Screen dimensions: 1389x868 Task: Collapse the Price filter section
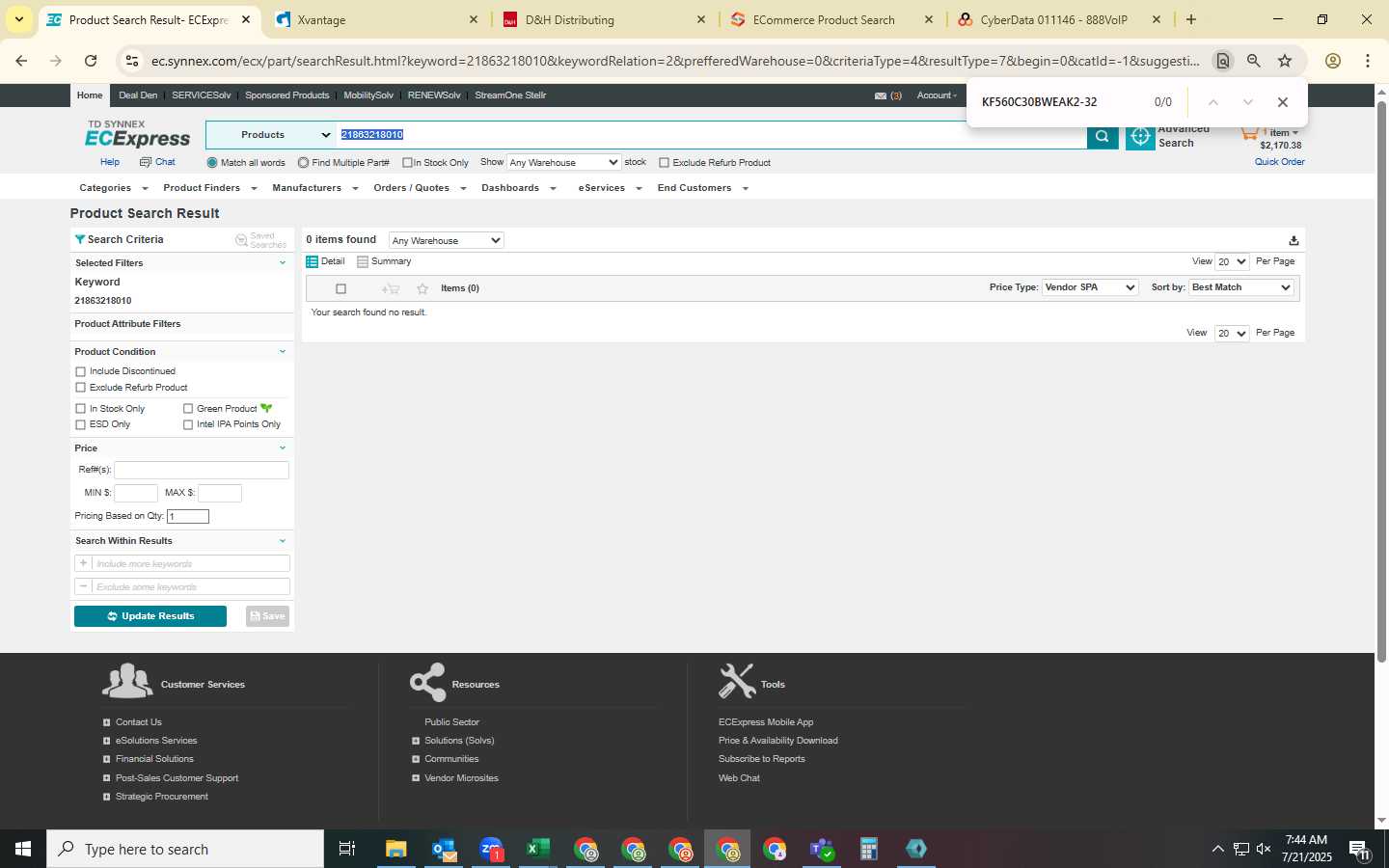(283, 448)
